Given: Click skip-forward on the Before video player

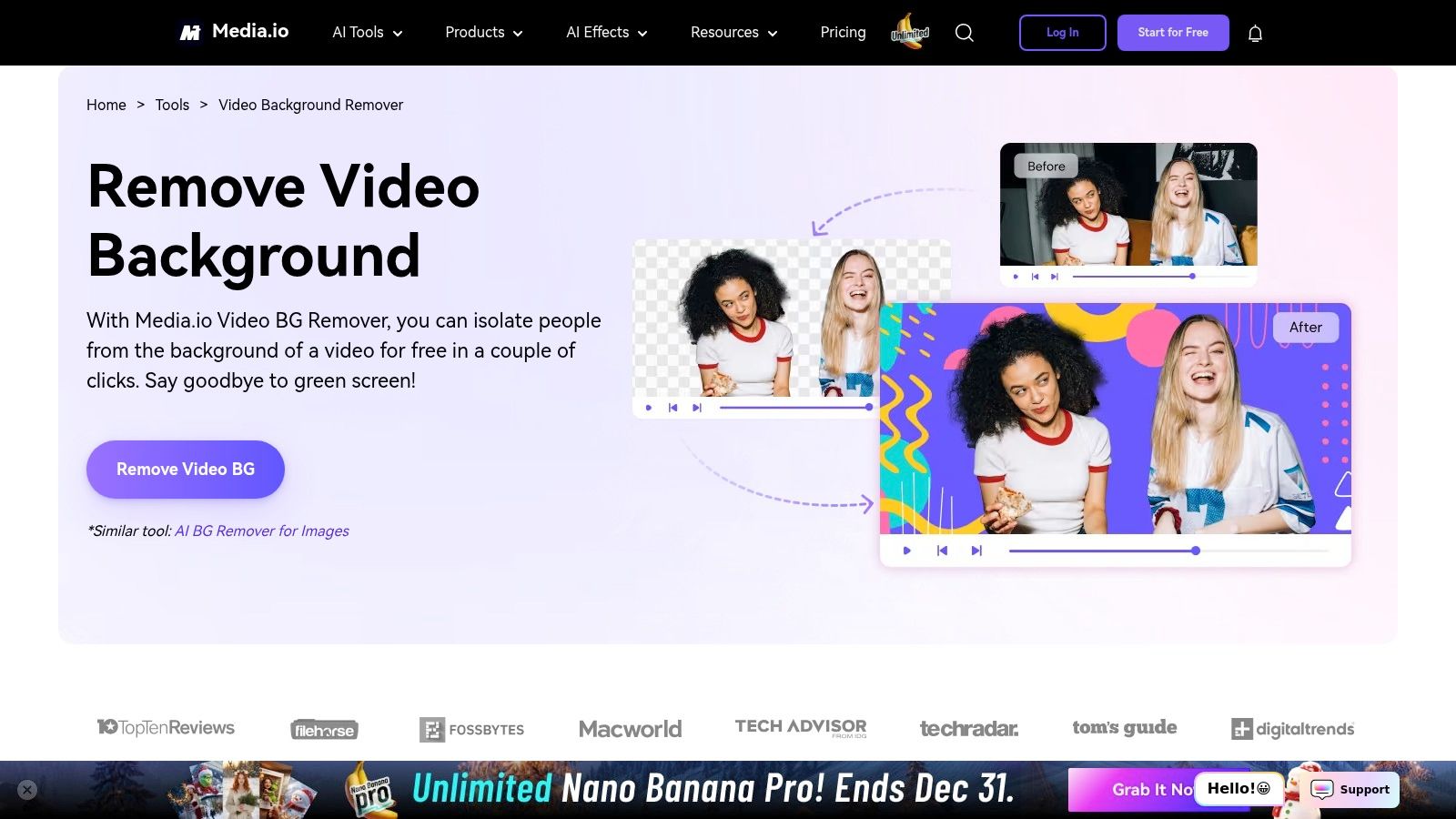Looking at the screenshot, I should click(1054, 276).
